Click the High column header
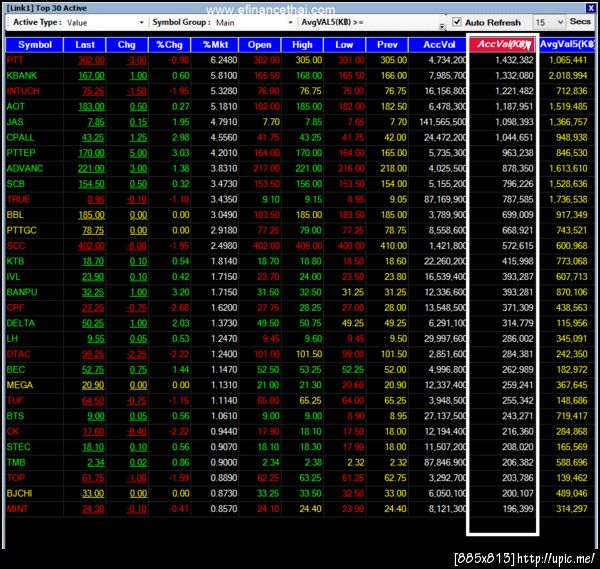 click(x=302, y=45)
